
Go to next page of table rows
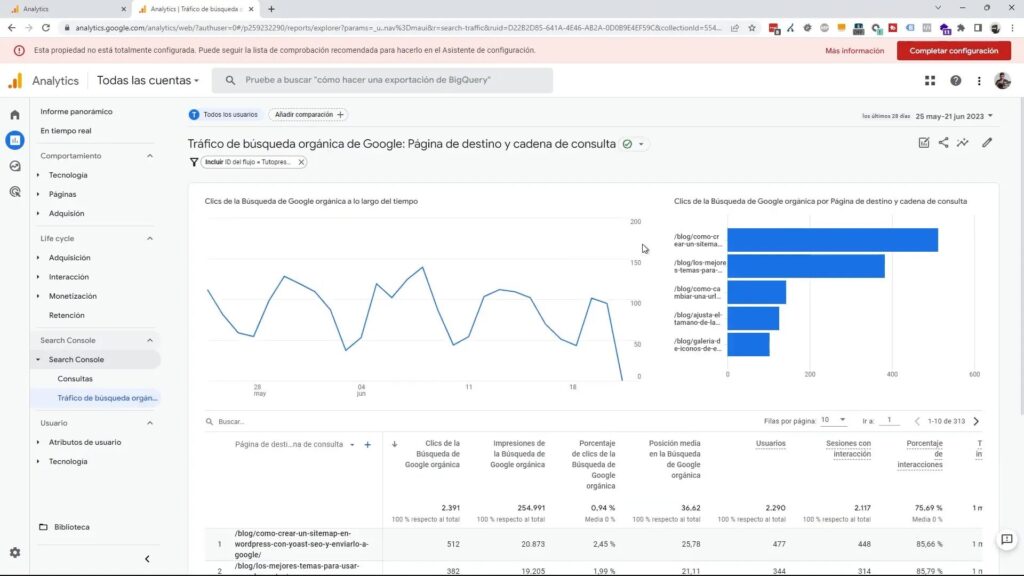(x=976, y=421)
